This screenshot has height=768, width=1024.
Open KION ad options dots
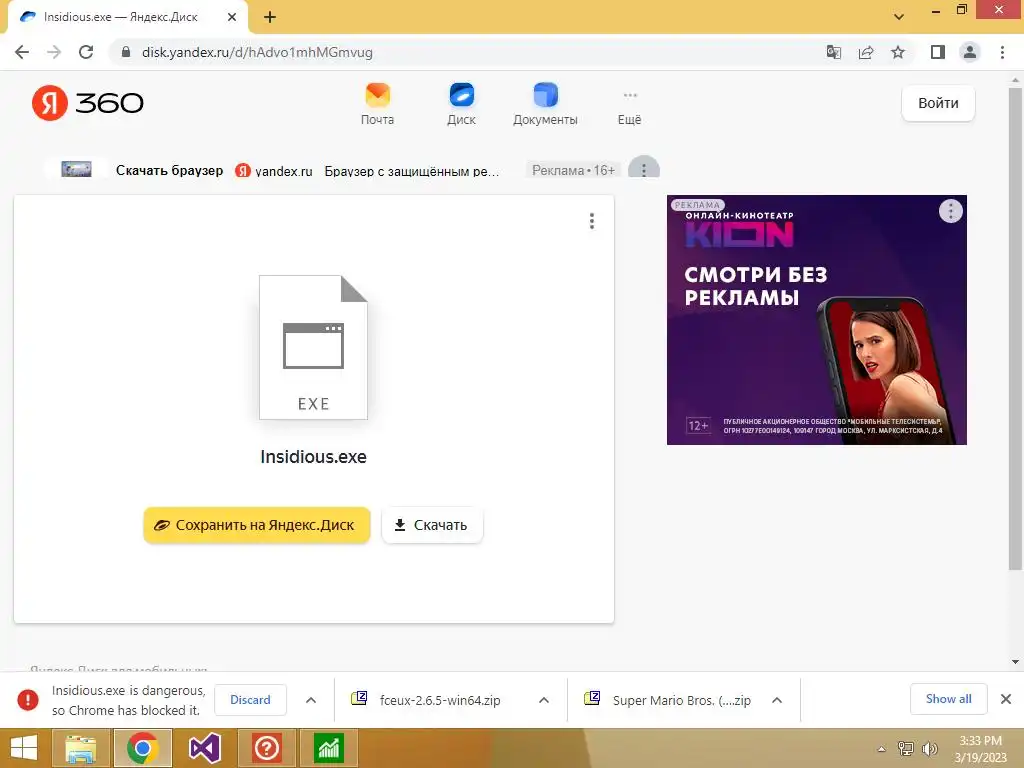pos(950,211)
